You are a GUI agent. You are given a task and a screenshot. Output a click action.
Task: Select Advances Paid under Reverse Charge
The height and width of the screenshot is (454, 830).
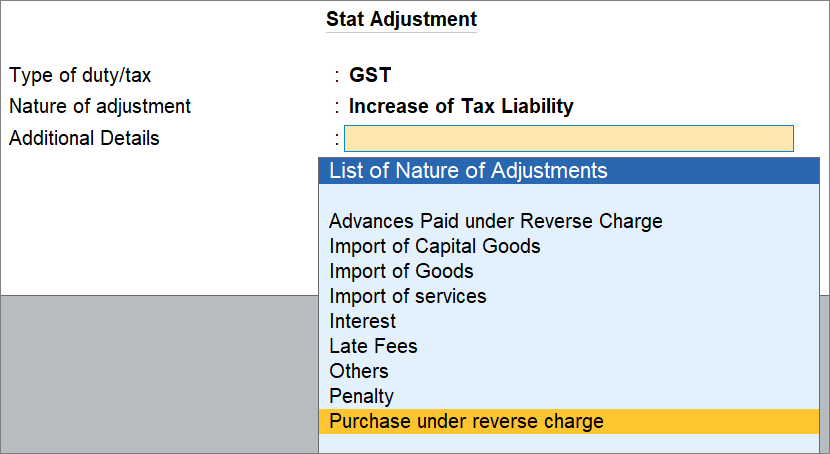pyautogui.click(x=495, y=221)
